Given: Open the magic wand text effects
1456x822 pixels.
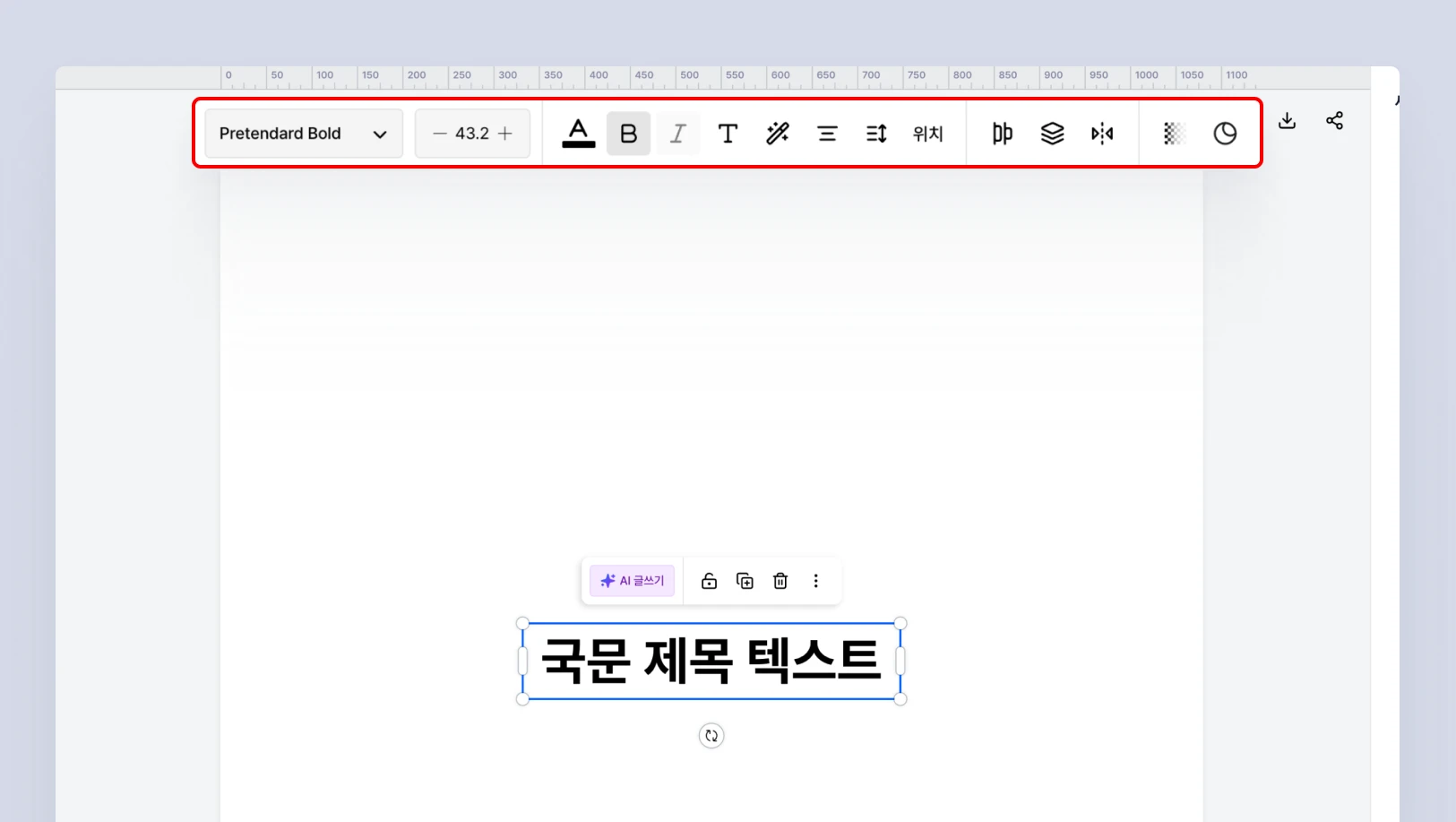Looking at the screenshot, I should pos(778,134).
